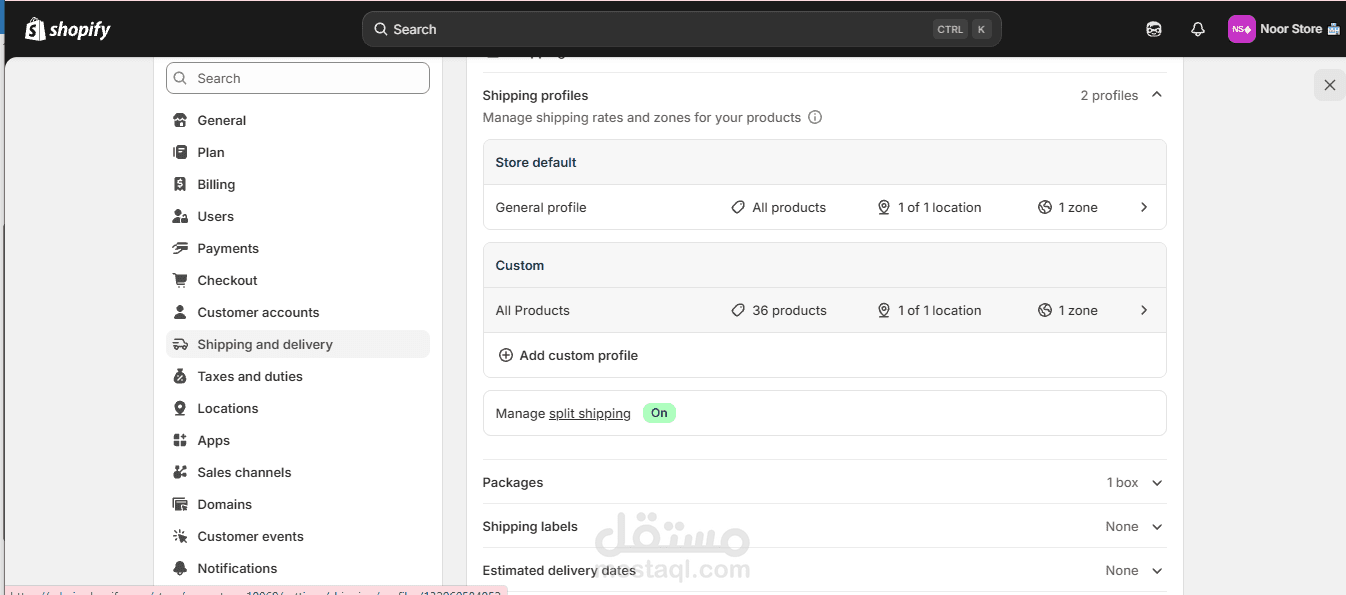The image size is (1346, 595).
Task: Click the Domains icon in the sidebar
Action: 180,504
